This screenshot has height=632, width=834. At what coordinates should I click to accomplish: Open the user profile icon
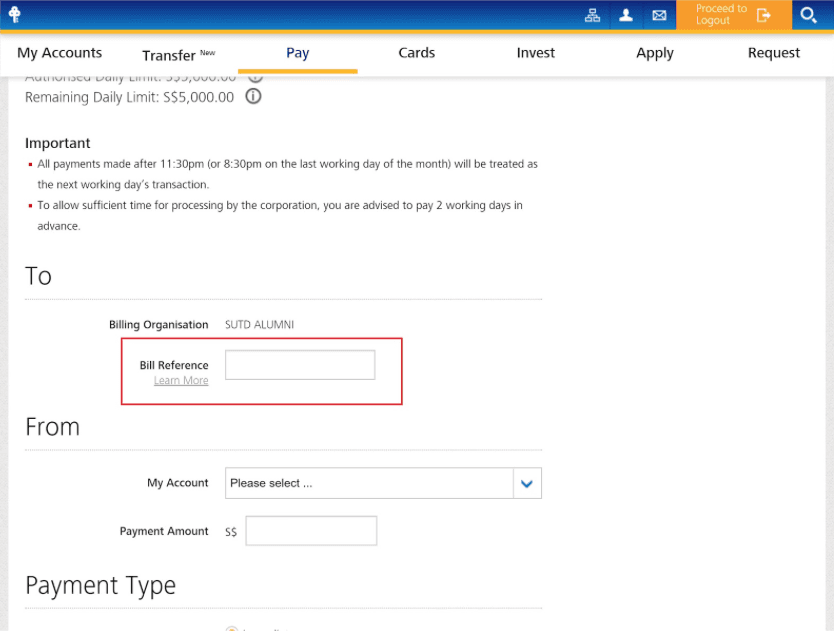point(626,15)
